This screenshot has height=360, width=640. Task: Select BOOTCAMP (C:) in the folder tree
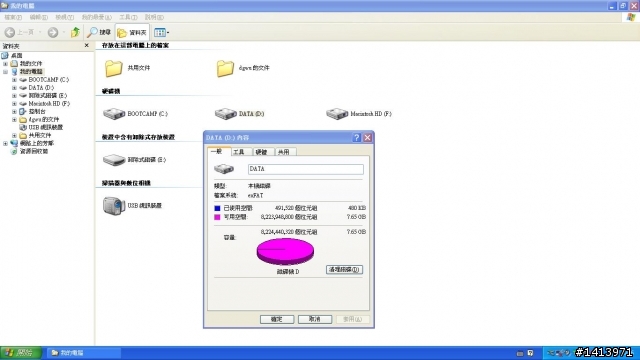point(49,80)
